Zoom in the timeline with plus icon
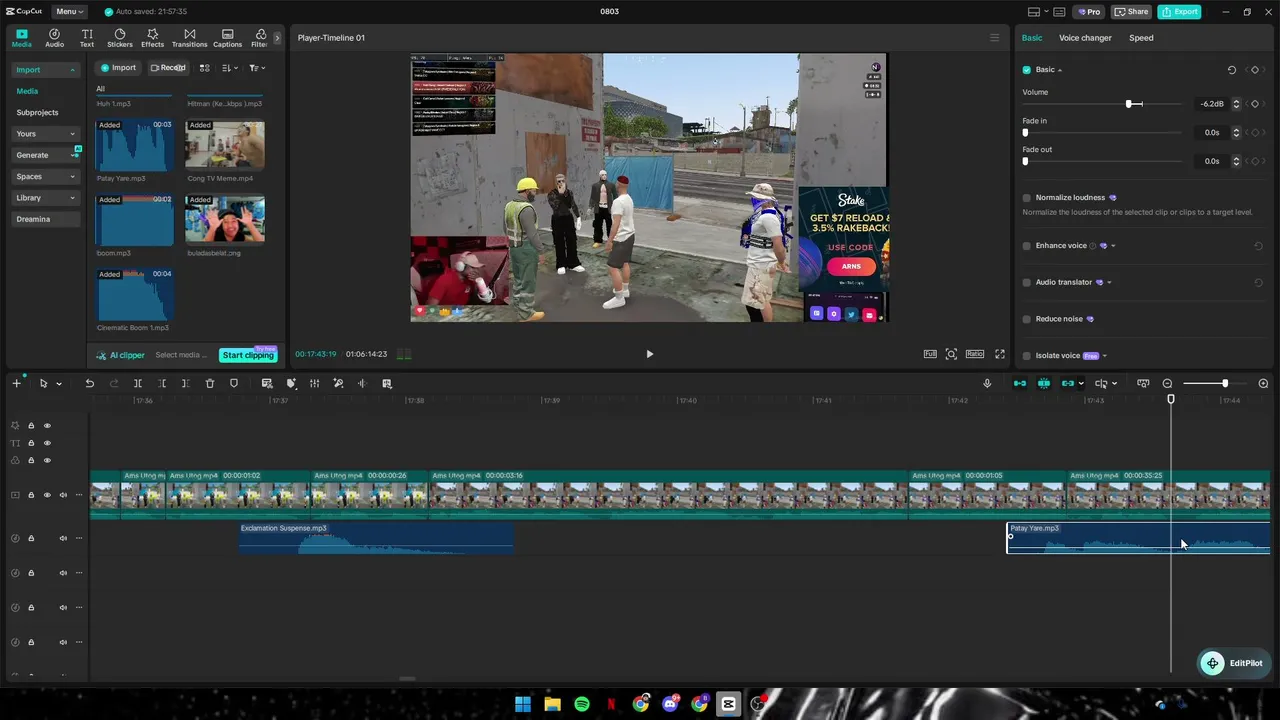This screenshot has width=1280, height=720. click(x=1263, y=384)
